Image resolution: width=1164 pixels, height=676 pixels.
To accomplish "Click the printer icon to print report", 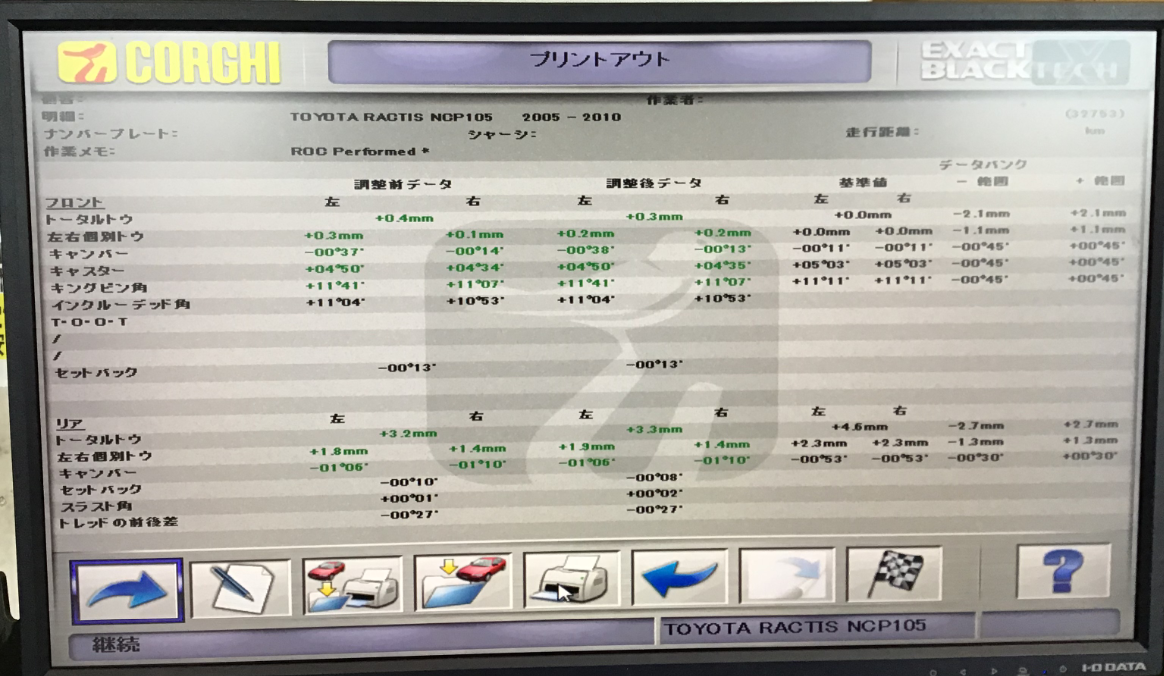I will tap(571, 580).
